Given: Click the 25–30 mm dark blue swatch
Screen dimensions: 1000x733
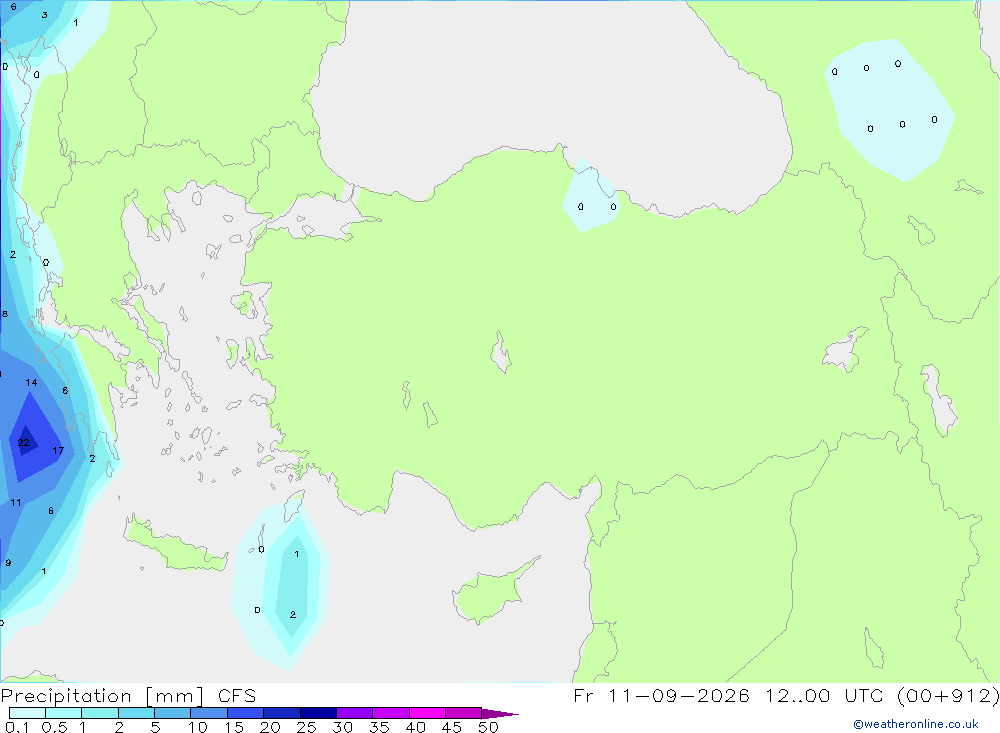Looking at the screenshot, I should (318, 713).
